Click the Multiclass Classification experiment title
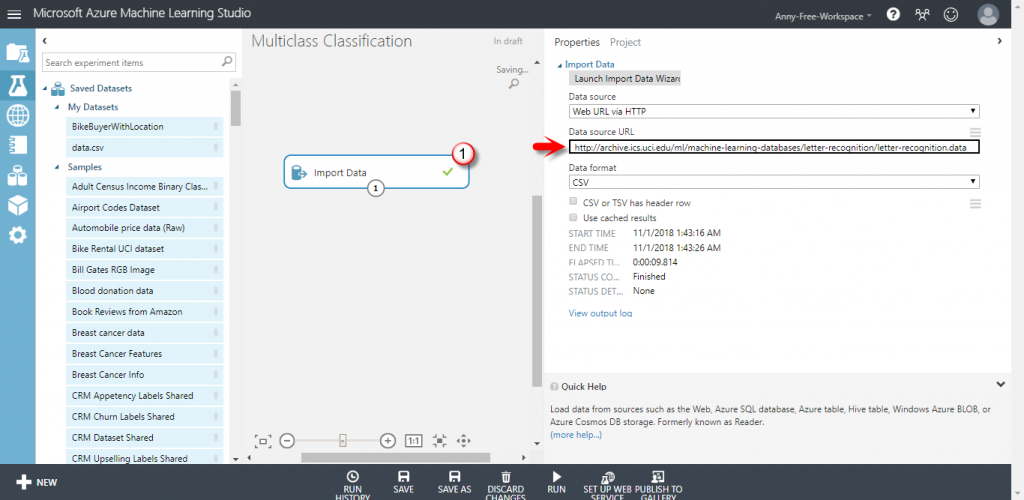 pos(332,41)
